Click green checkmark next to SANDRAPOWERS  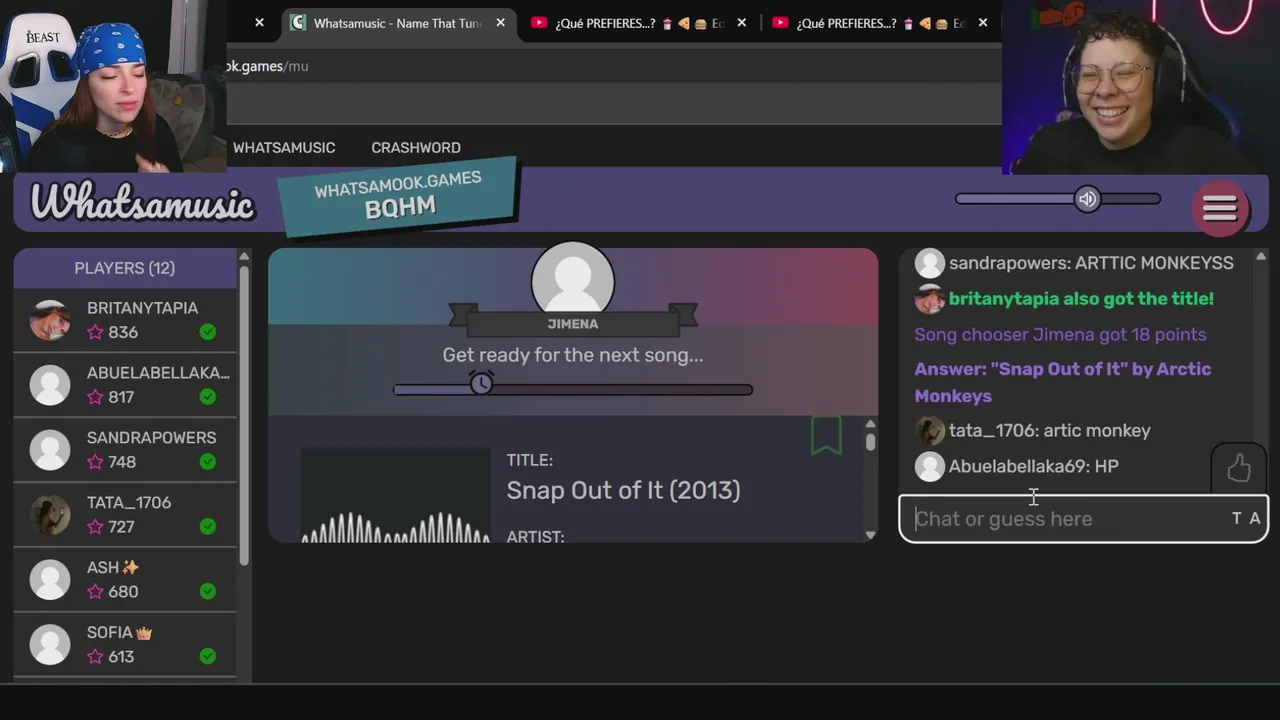pos(208,462)
